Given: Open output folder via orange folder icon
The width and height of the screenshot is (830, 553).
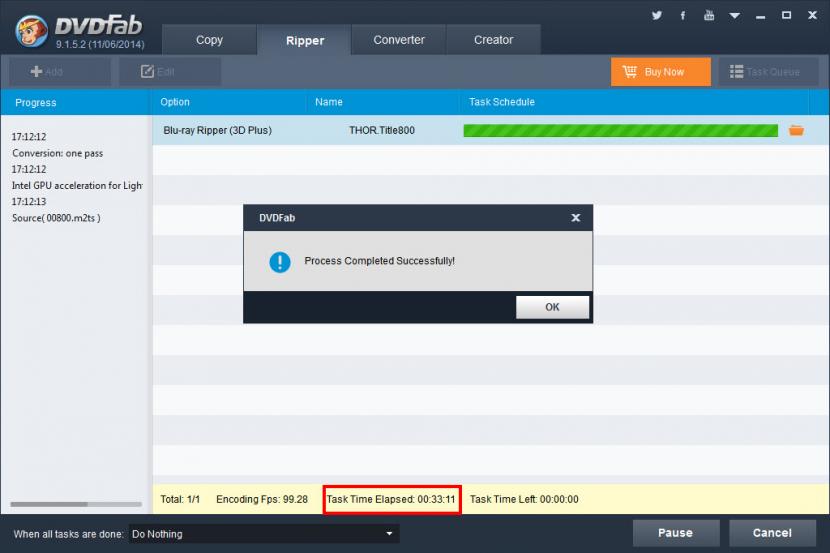Looking at the screenshot, I should 796,130.
